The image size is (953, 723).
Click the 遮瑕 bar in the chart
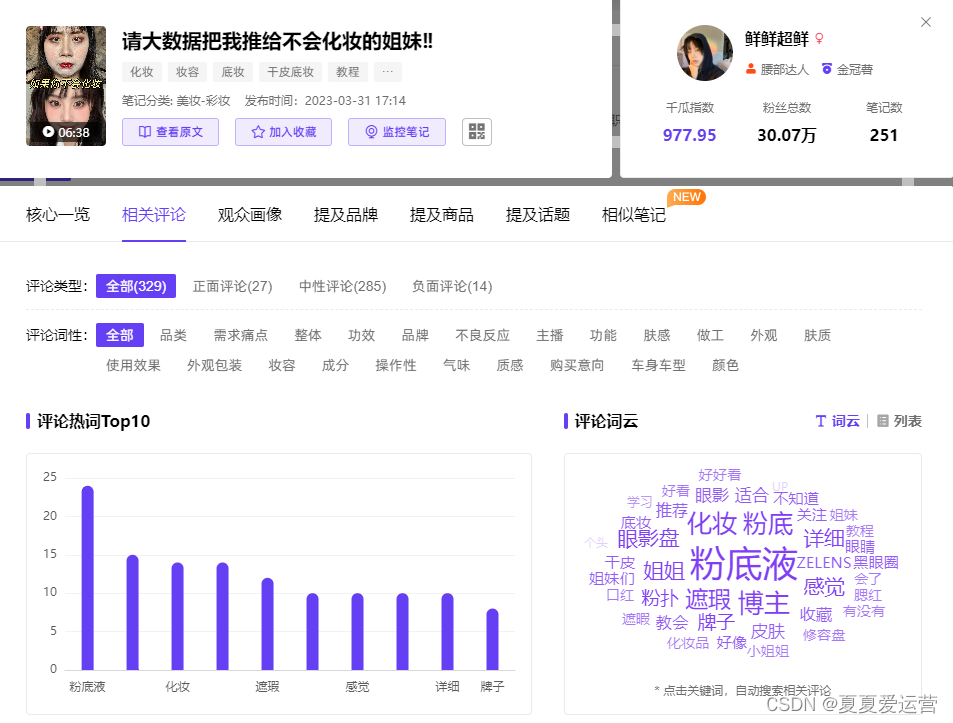(x=267, y=624)
